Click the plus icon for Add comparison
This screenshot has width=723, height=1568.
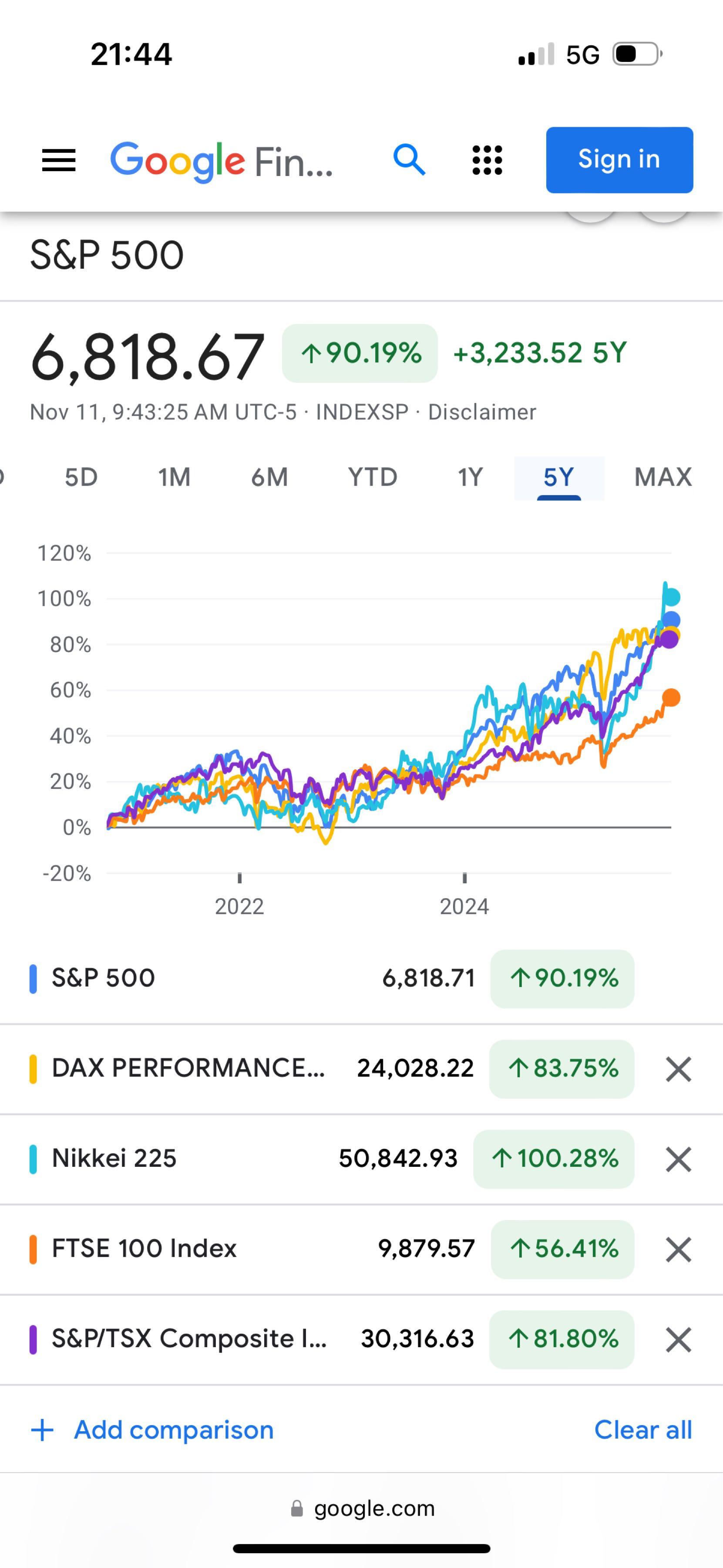click(43, 1430)
